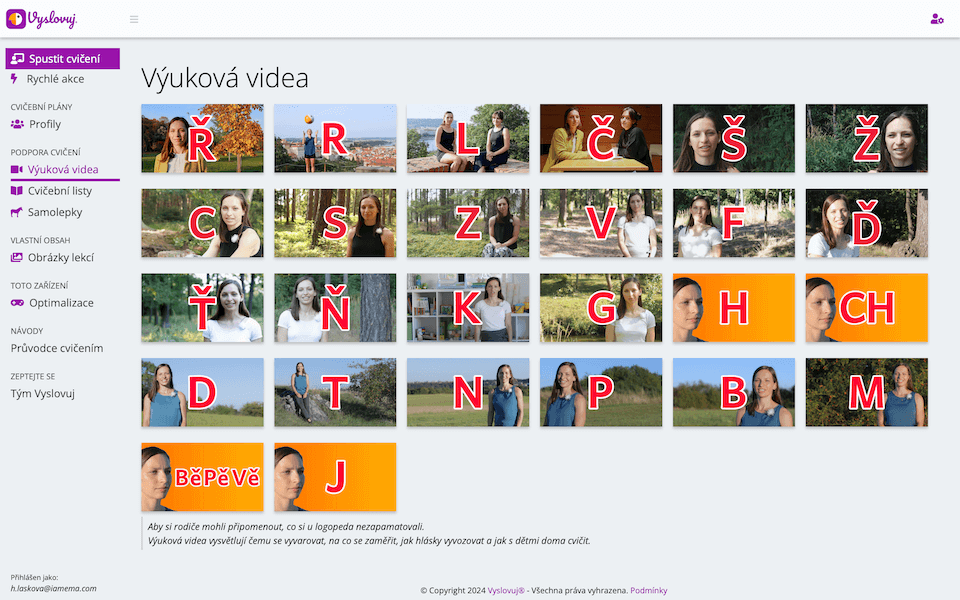This screenshot has height=600, width=960.
Task: Open the user account settings icon
Action: tap(936, 19)
